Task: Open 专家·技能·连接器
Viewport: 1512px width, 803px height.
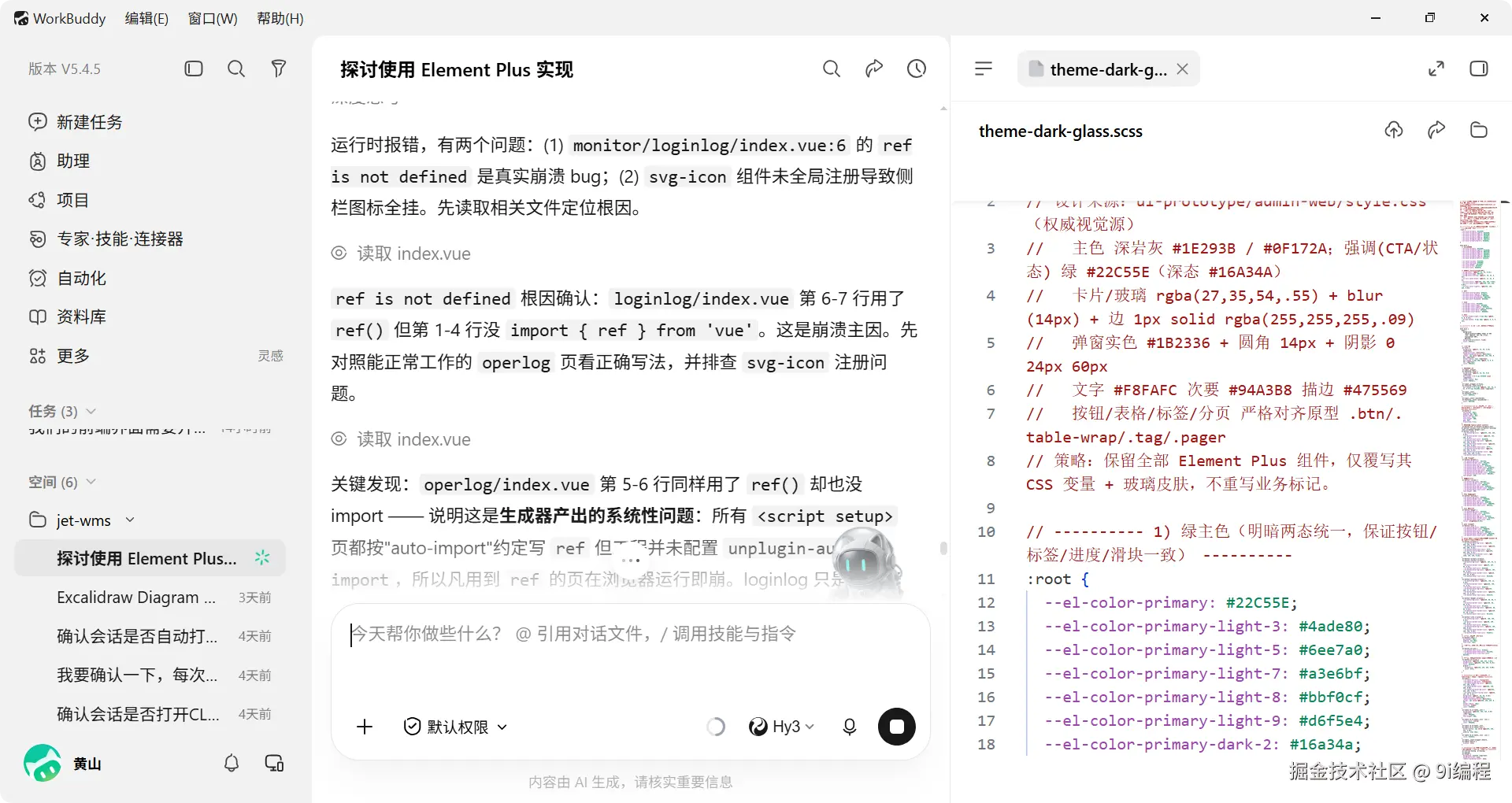Action: 106,239
